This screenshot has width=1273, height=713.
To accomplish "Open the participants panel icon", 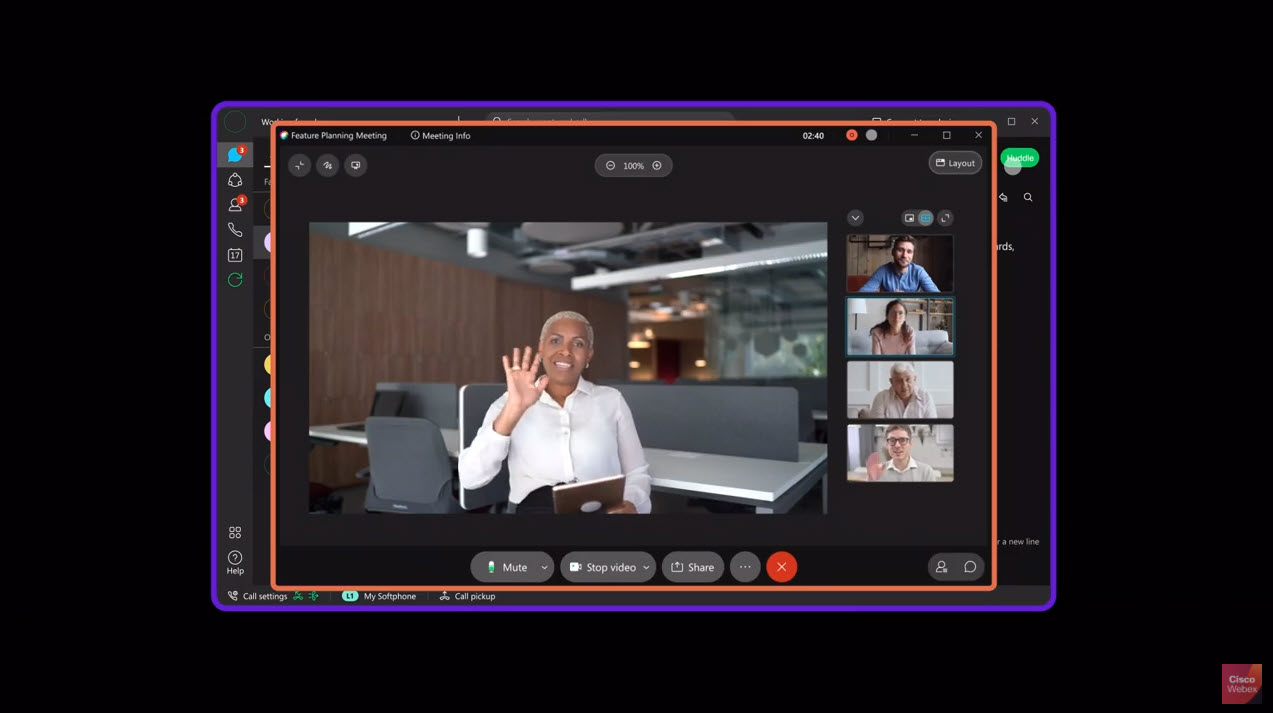I will [x=941, y=567].
